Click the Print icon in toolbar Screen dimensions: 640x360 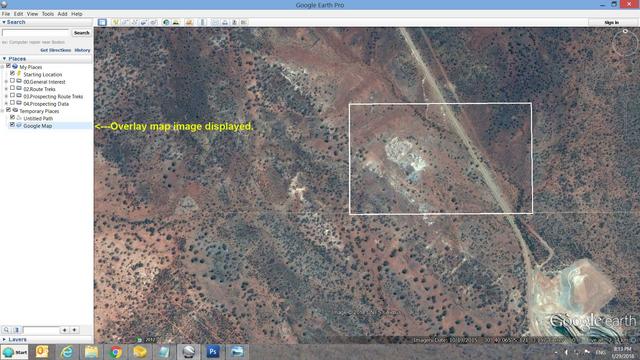tap(225, 22)
